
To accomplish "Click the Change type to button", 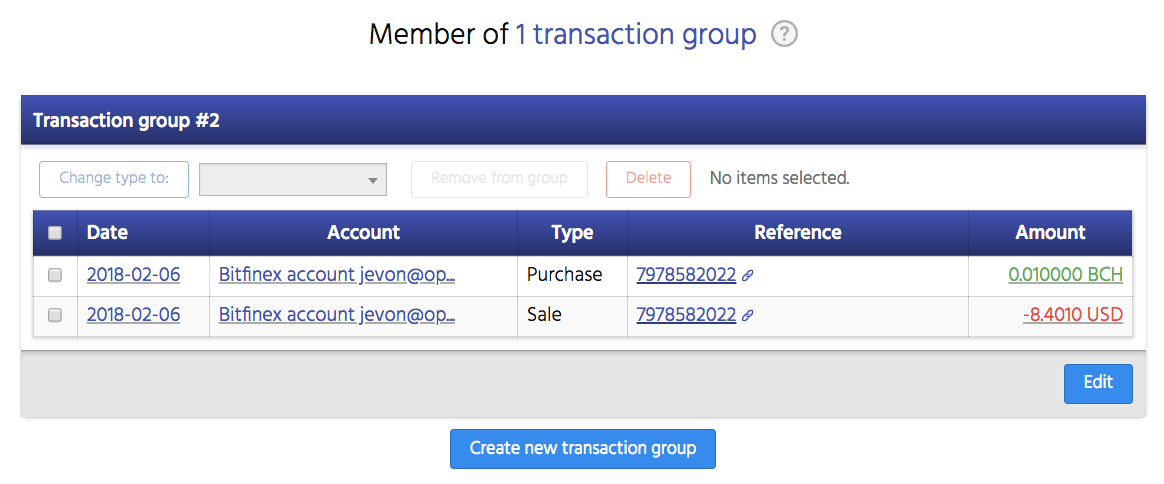I will (x=114, y=179).
